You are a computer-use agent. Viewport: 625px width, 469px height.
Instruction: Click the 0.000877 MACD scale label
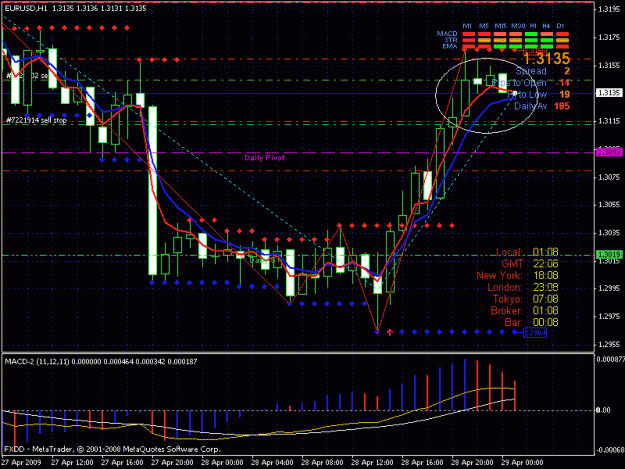pos(610,359)
